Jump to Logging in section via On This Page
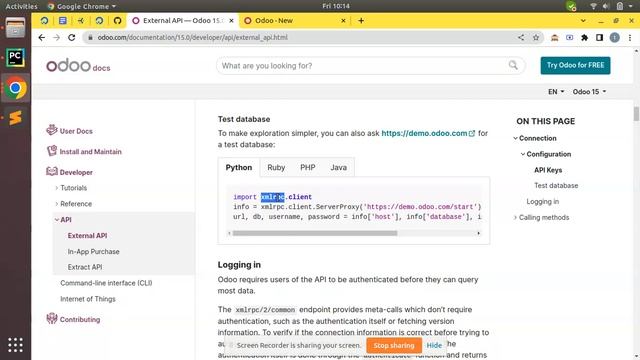 [542, 201]
